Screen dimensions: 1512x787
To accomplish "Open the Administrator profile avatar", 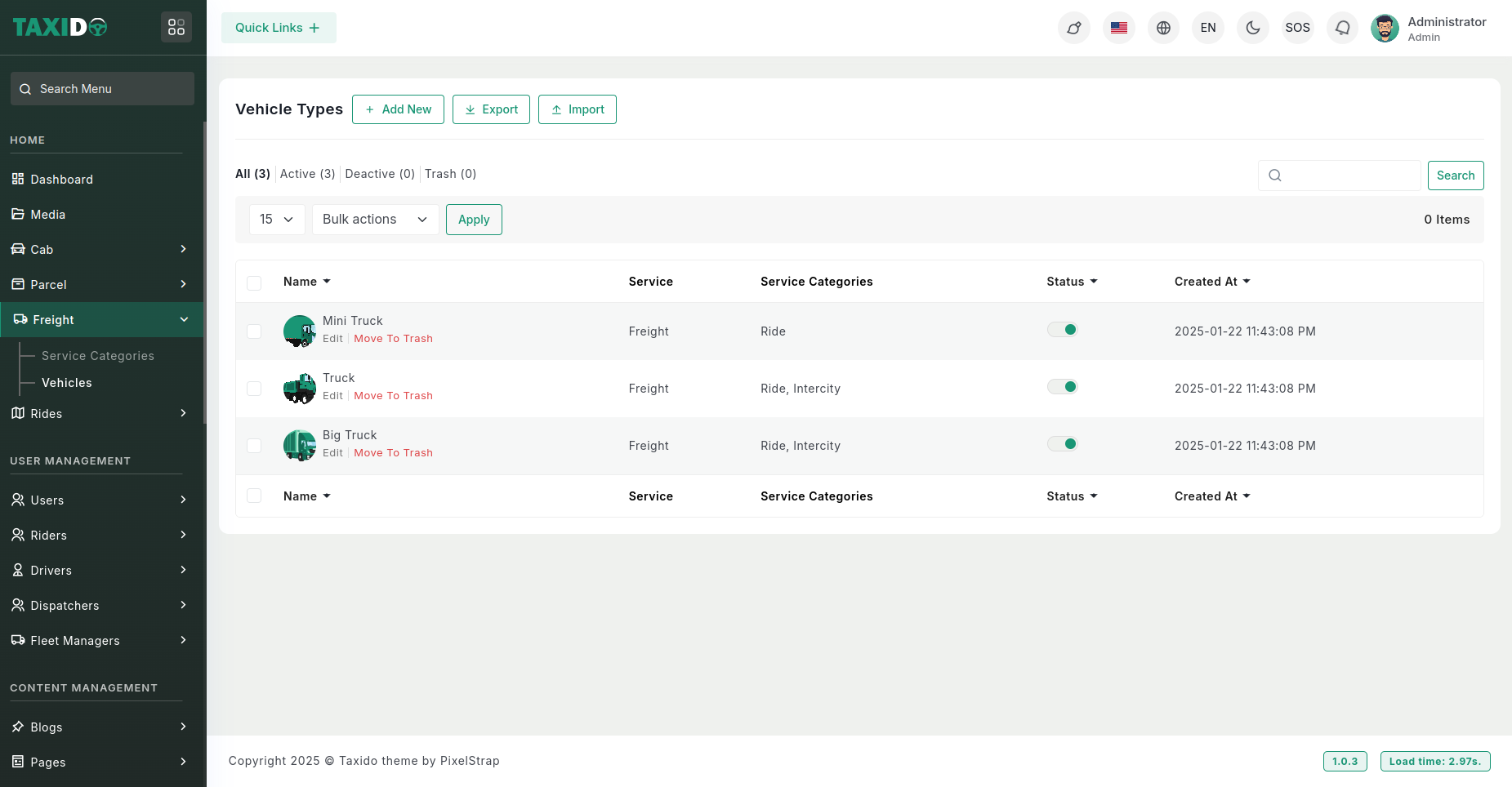I will (1385, 28).
